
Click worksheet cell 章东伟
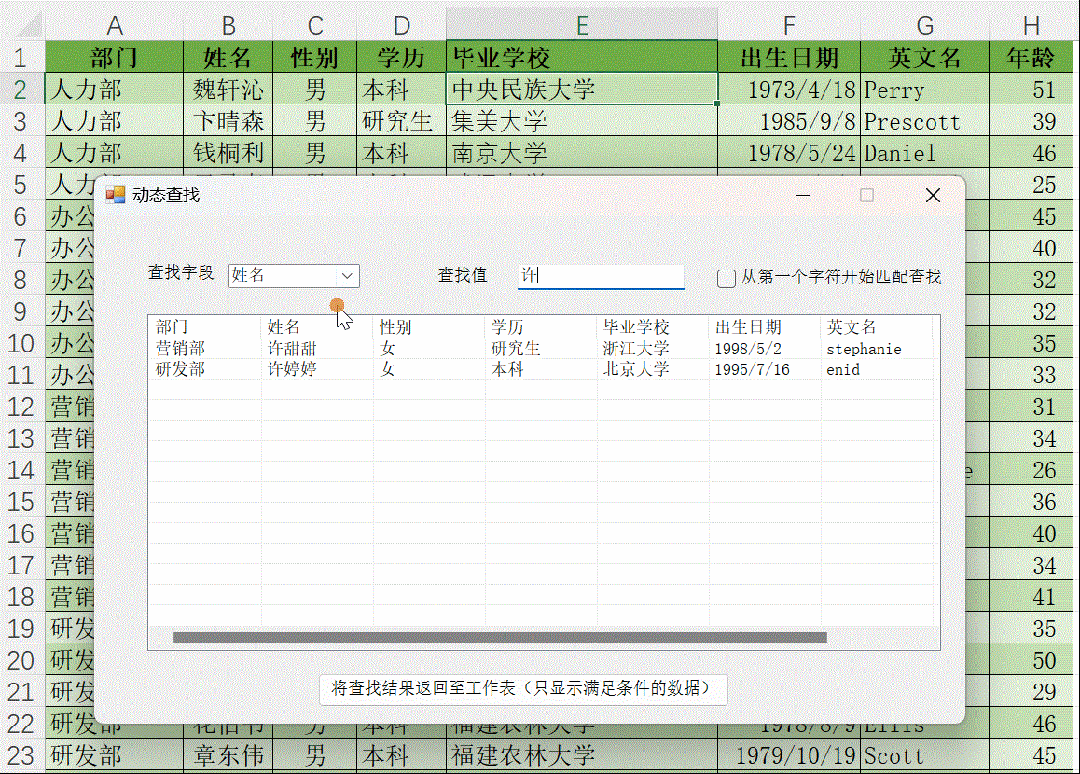(x=228, y=755)
